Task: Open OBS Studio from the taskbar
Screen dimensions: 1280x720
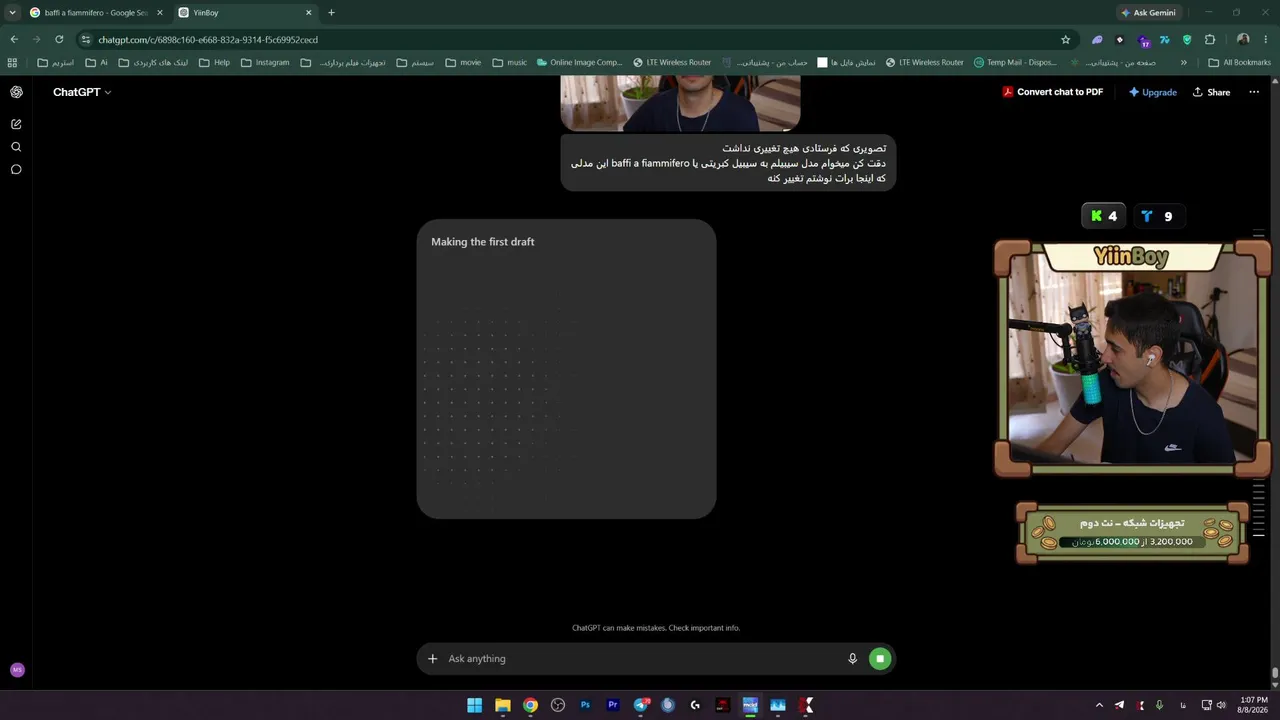Action: point(558,705)
